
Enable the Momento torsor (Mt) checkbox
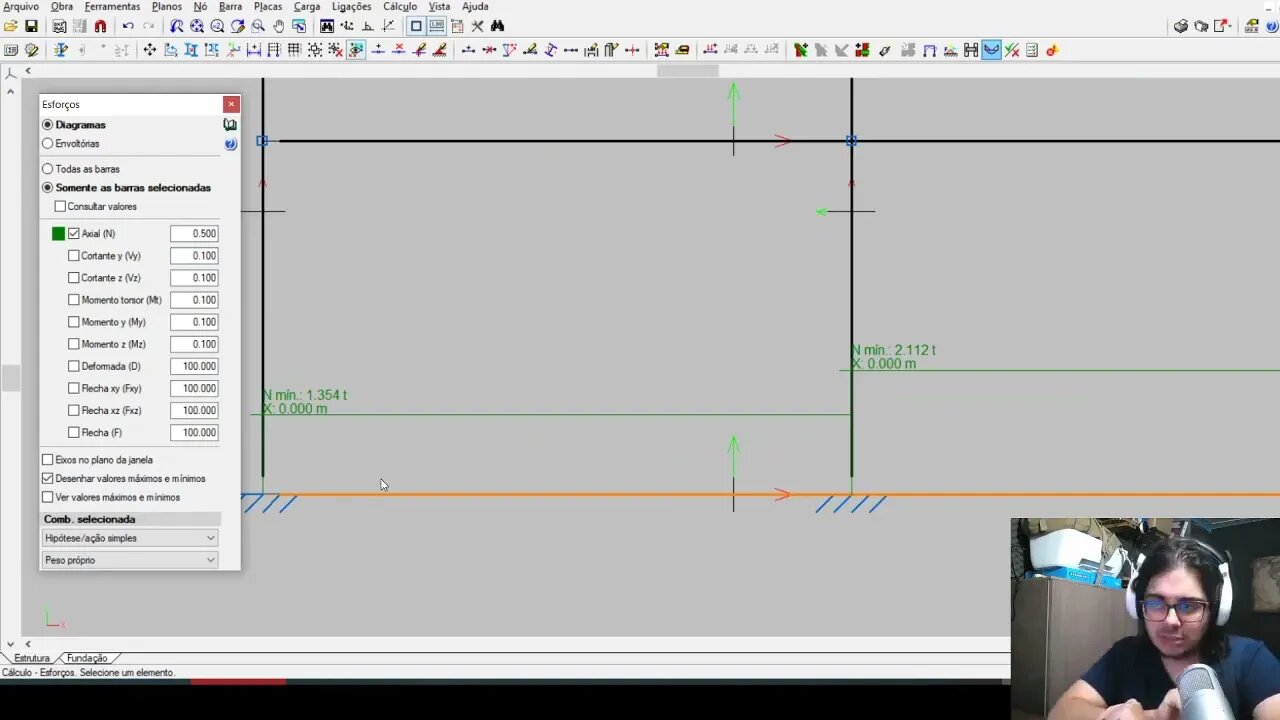(73, 300)
